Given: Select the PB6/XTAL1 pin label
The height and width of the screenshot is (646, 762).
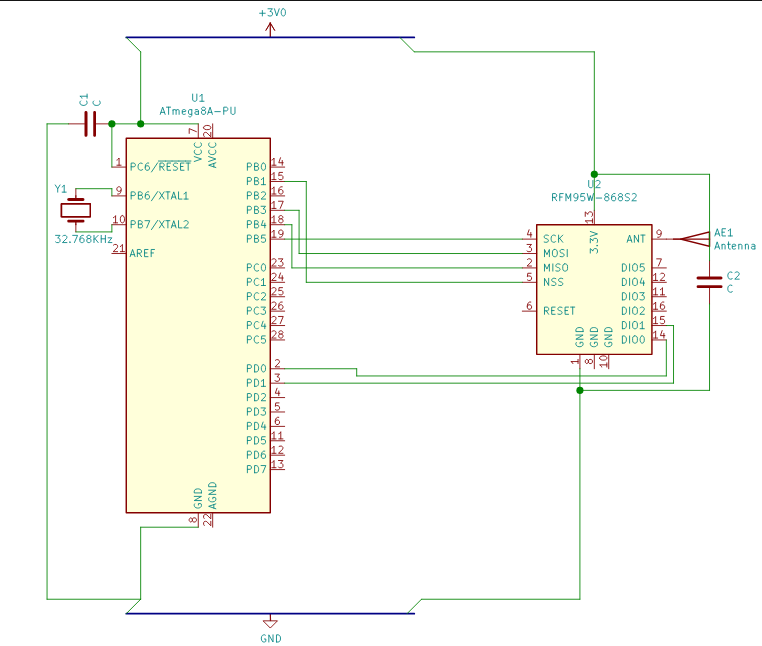Looking at the screenshot, I should (x=159, y=196).
